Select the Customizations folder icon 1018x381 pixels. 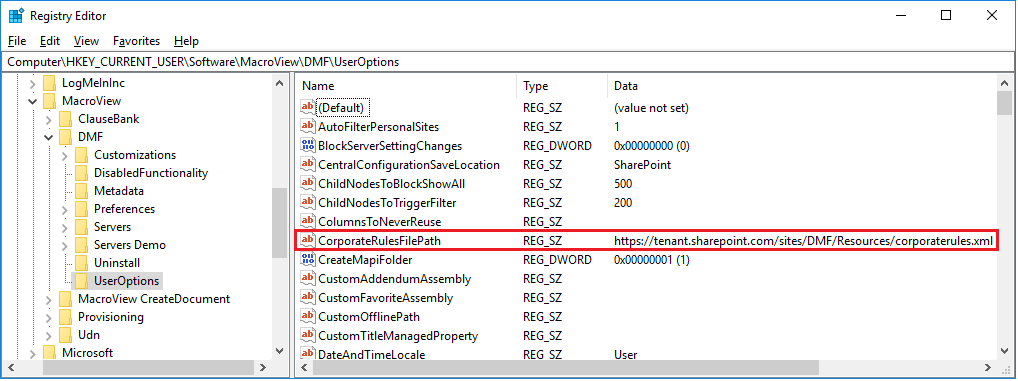82,155
